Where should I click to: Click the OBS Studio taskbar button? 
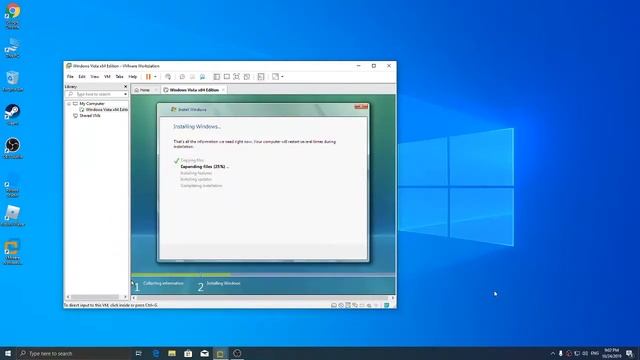(x=237, y=353)
